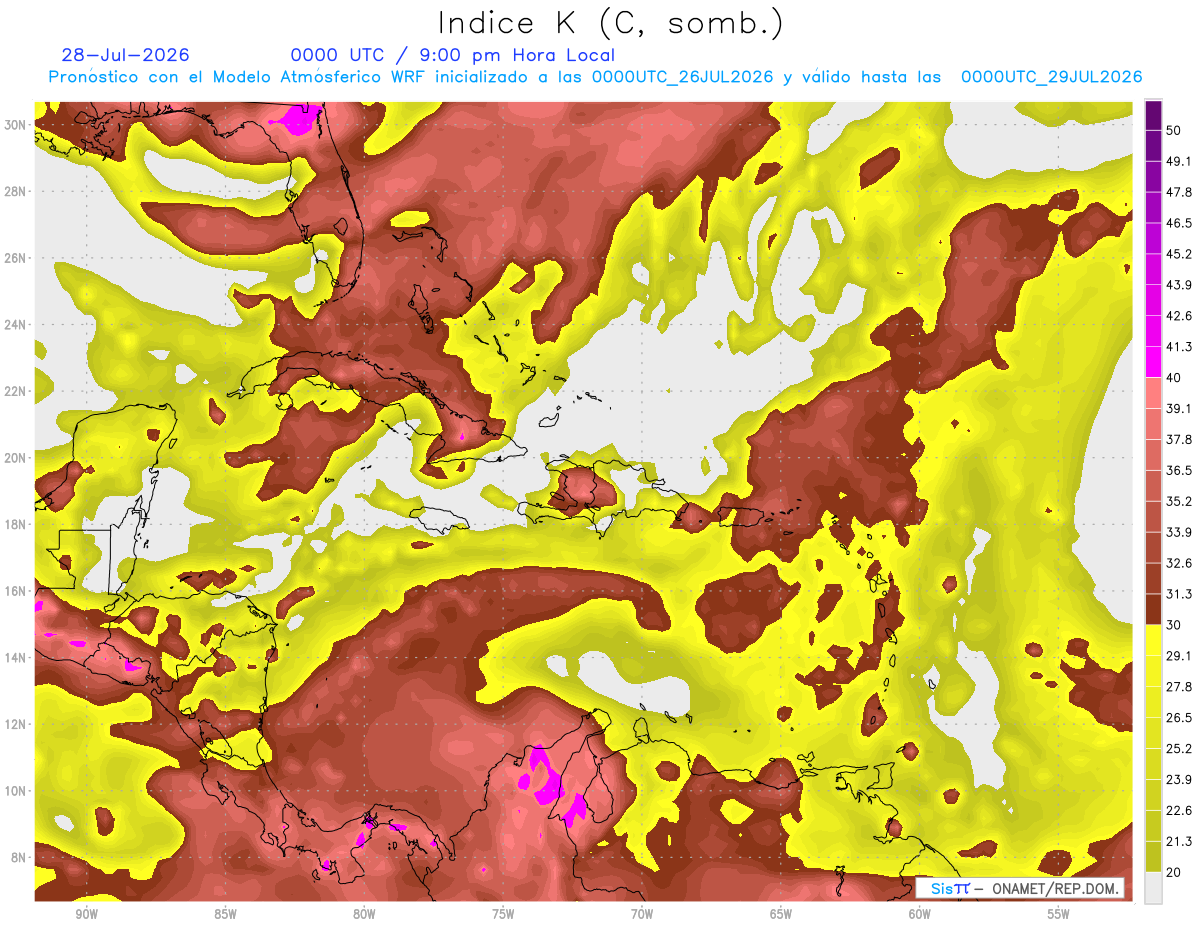Click the legend value 40
Viewport: 1200px width, 927px height.
click(x=1175, y=377)
